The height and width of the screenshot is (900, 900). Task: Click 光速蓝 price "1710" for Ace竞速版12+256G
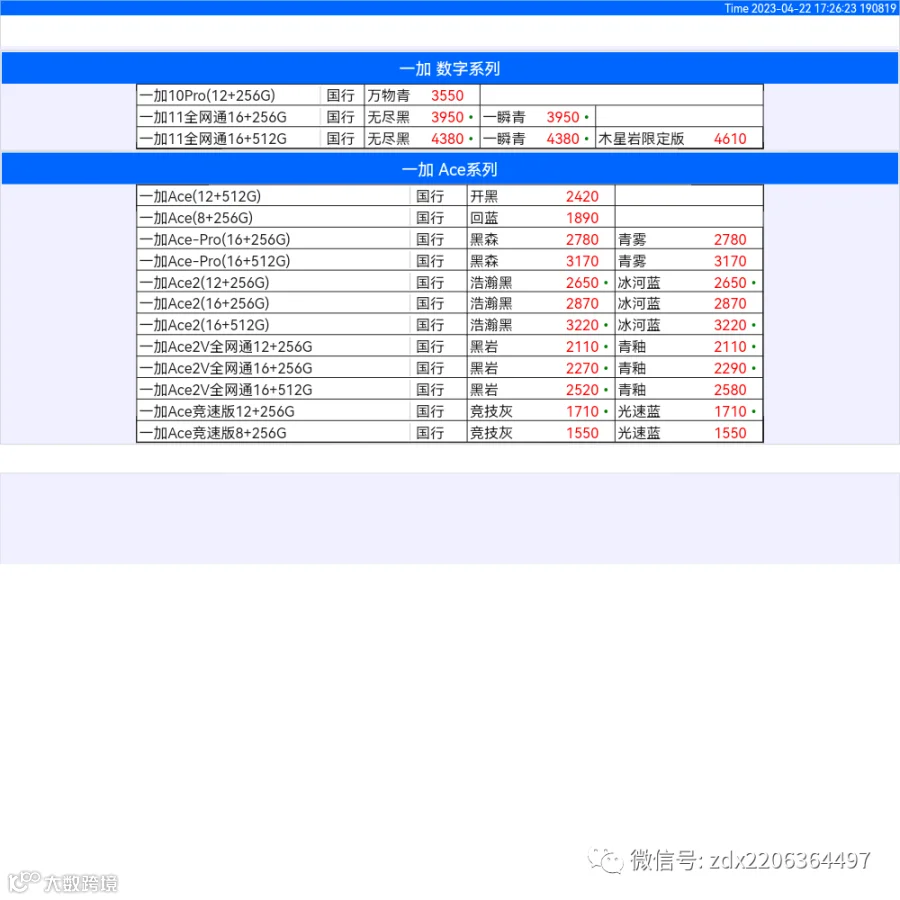coord(730,412)
